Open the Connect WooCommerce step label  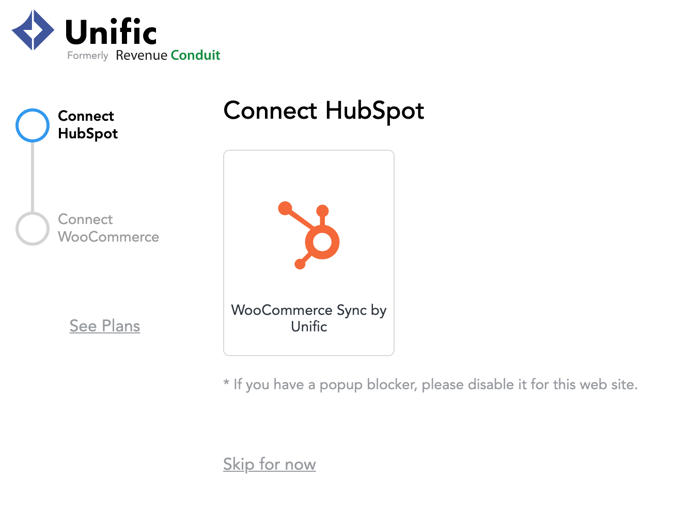108,228
